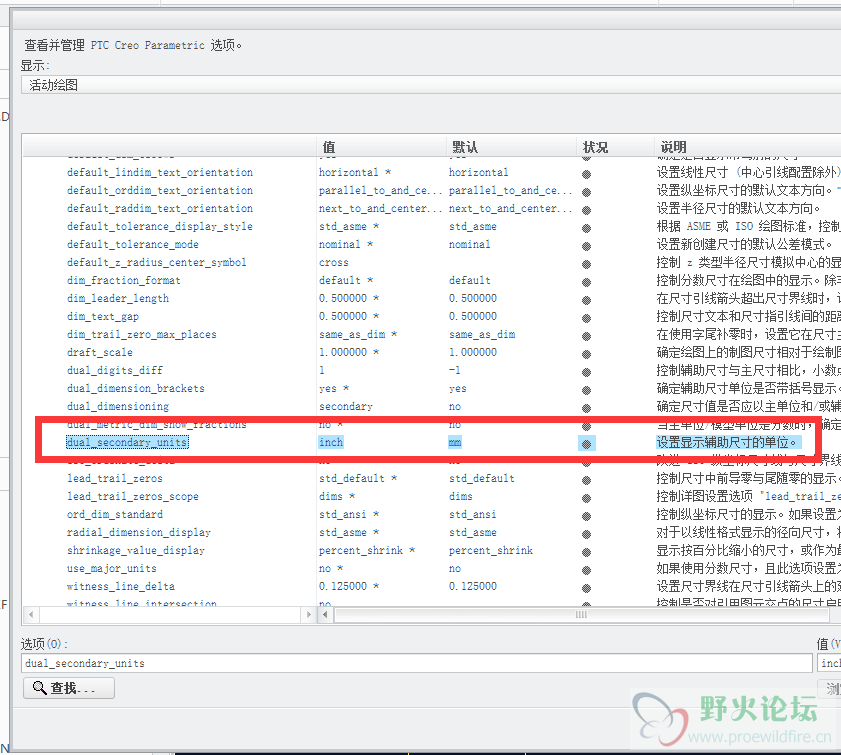Click the values horizontal scrollbar thumb
The image size is (841, 755).
pos(581,615)
